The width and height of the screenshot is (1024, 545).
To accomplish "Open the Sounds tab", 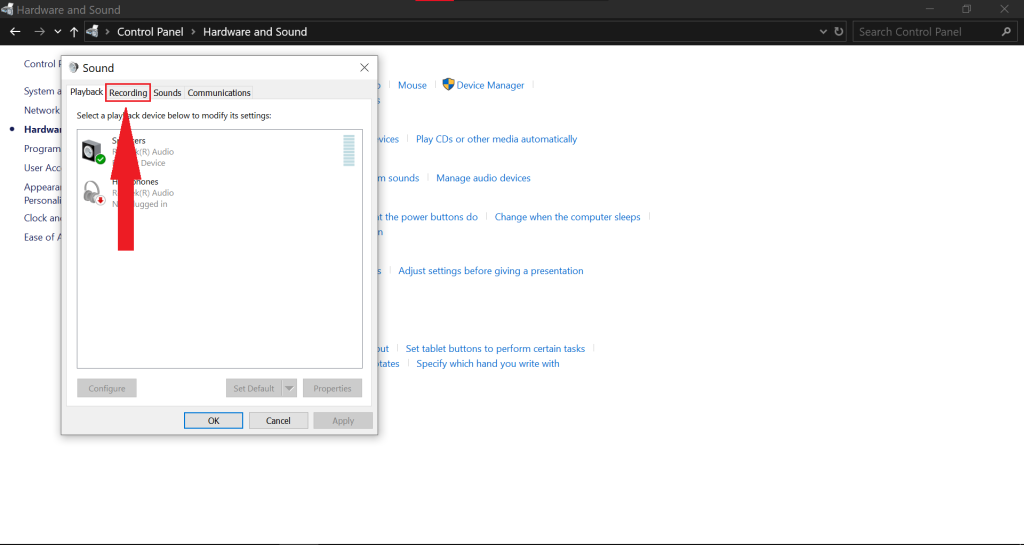I will tap(167, 93).
